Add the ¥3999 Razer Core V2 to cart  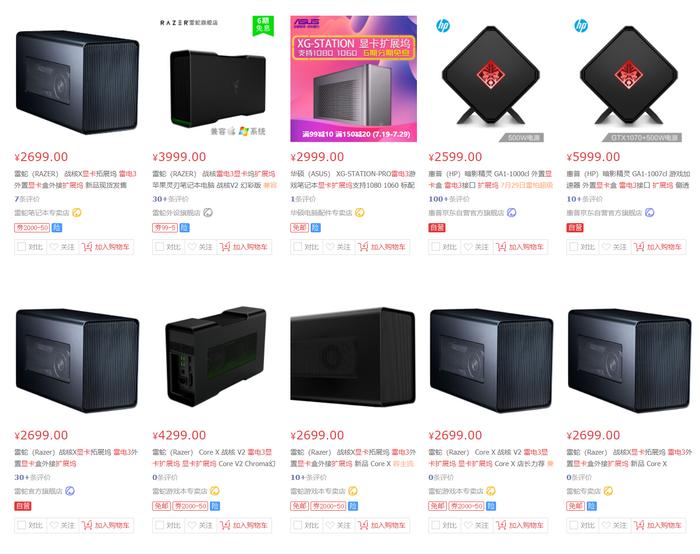(x=244, y=247)
